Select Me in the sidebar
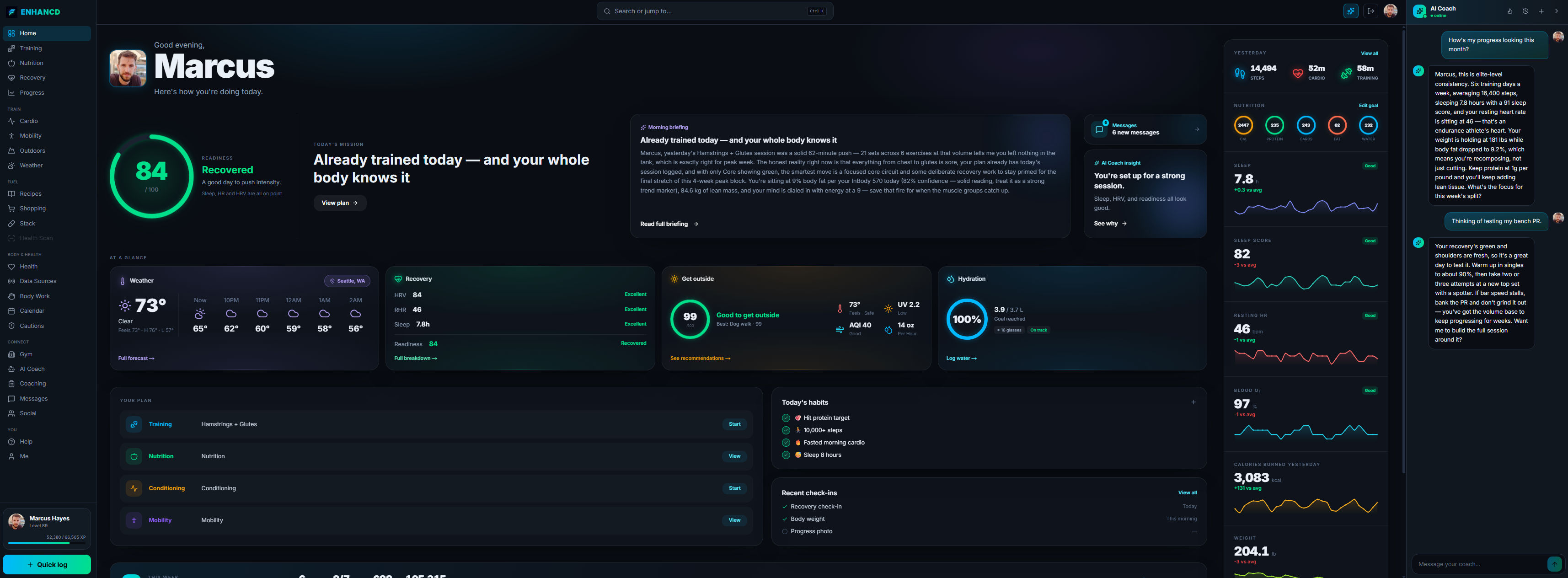 tap(47, 456)
